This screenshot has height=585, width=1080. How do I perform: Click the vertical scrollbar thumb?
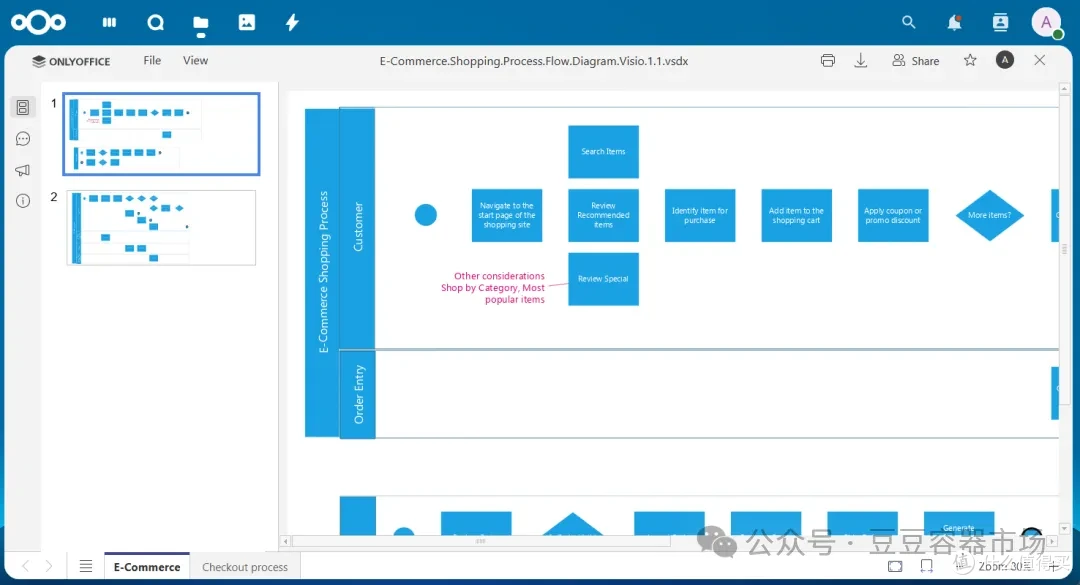[1064, 249]
